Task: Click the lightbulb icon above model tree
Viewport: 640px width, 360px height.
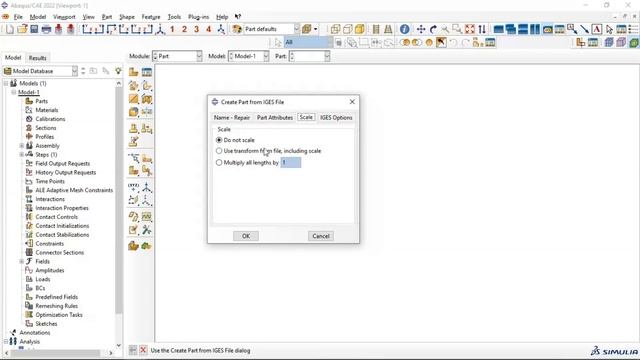Action: pos(118,71)
